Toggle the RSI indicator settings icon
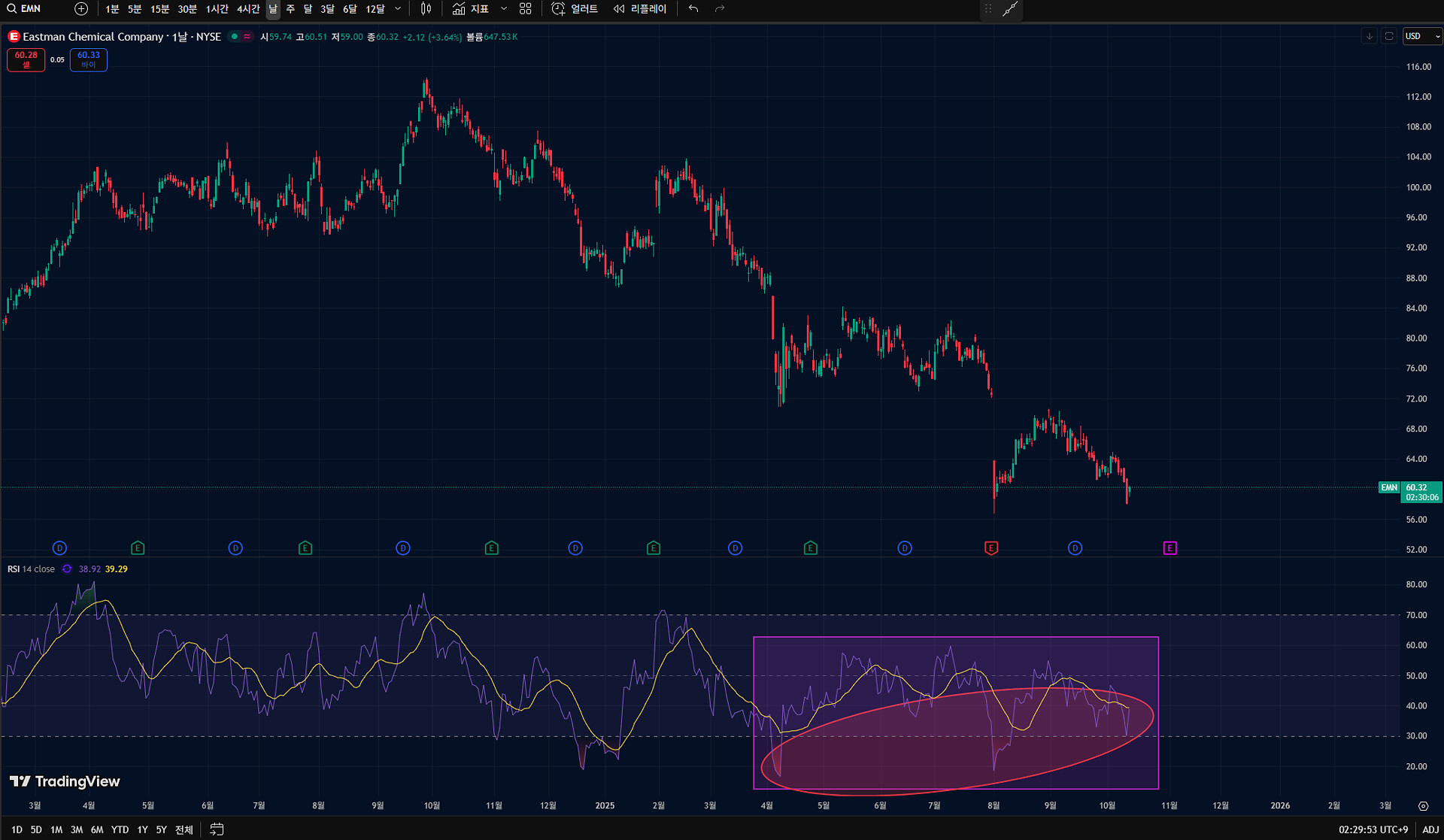This screenshot has height=840, width=1444. [67, 569]
